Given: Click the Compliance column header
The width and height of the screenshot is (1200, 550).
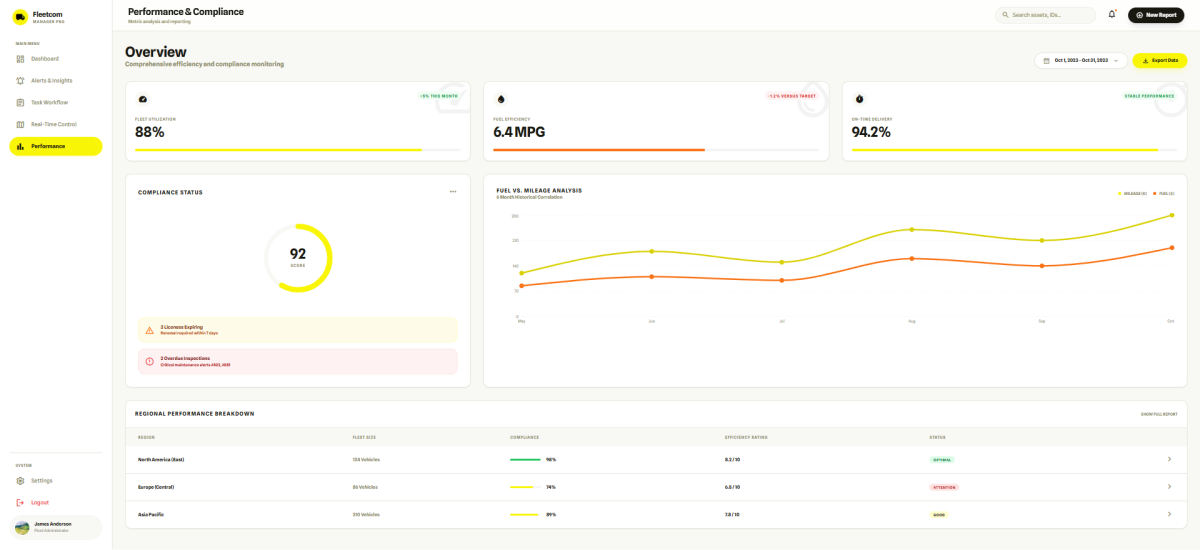Looking at the screenshot, I should coord(524,437).
